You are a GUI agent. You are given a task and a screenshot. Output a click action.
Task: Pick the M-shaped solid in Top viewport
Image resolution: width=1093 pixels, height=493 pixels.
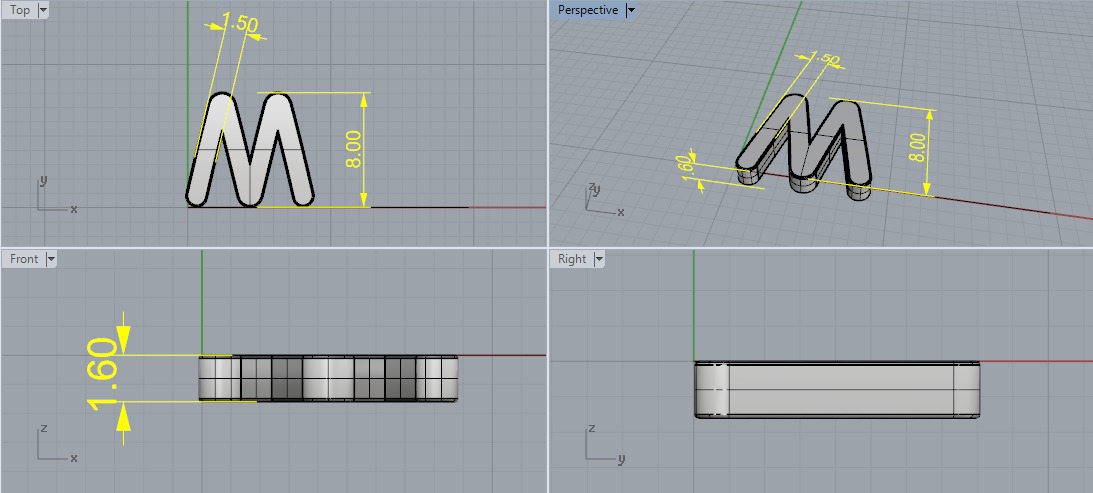point(250,150)
